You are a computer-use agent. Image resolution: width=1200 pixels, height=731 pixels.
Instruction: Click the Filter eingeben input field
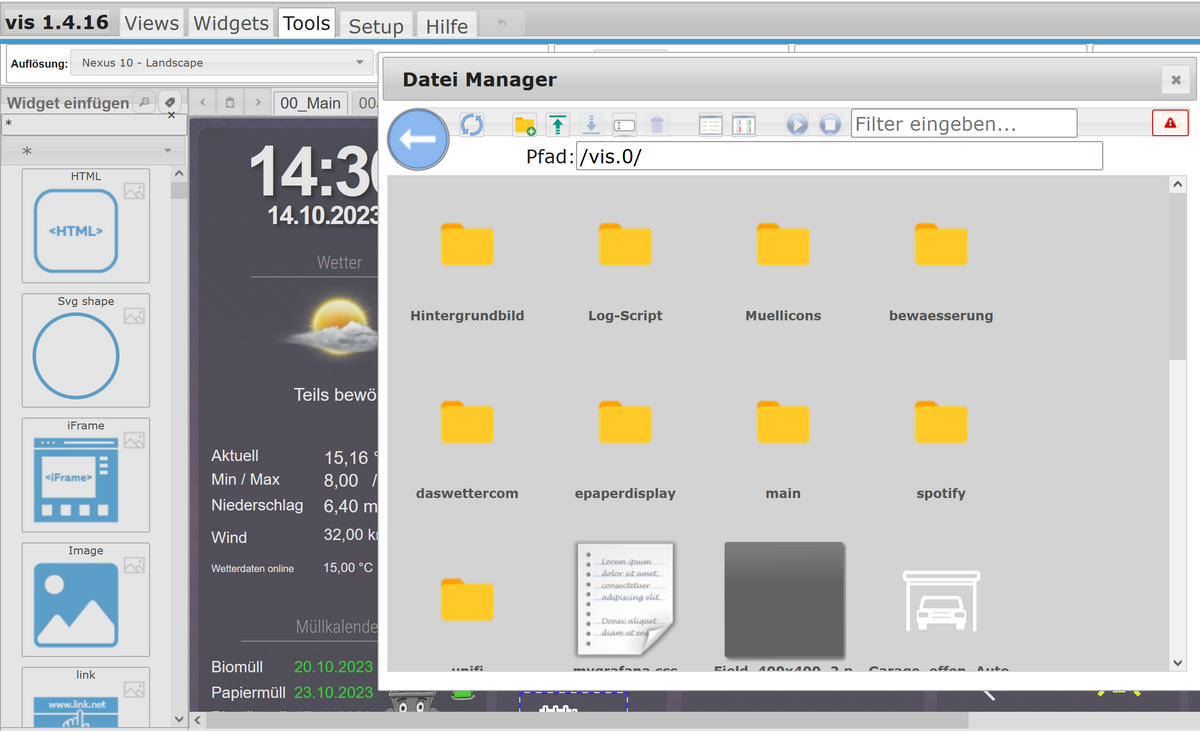click(964, 124)
